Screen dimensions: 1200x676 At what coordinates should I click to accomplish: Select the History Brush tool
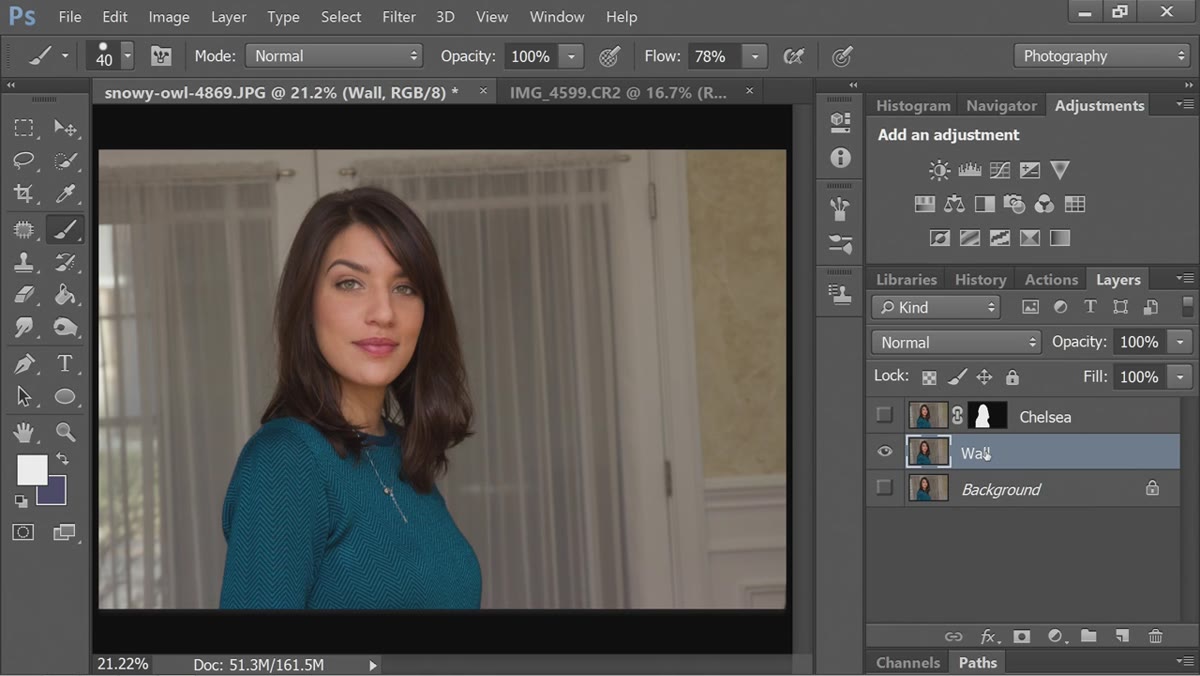(65, 262)
